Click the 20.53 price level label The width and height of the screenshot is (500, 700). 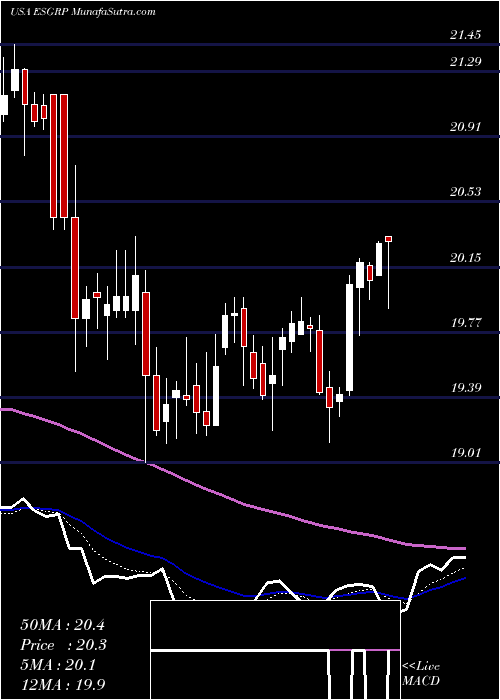(x=466, y=192)
